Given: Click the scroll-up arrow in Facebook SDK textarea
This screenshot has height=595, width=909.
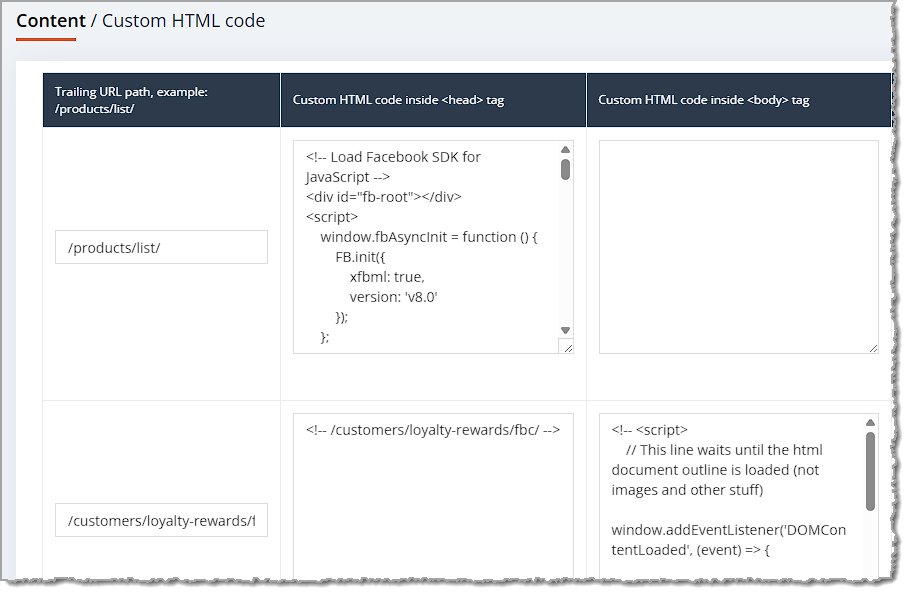Looking at the screenshot, I should pyautogui.click(x=566, y=150).
